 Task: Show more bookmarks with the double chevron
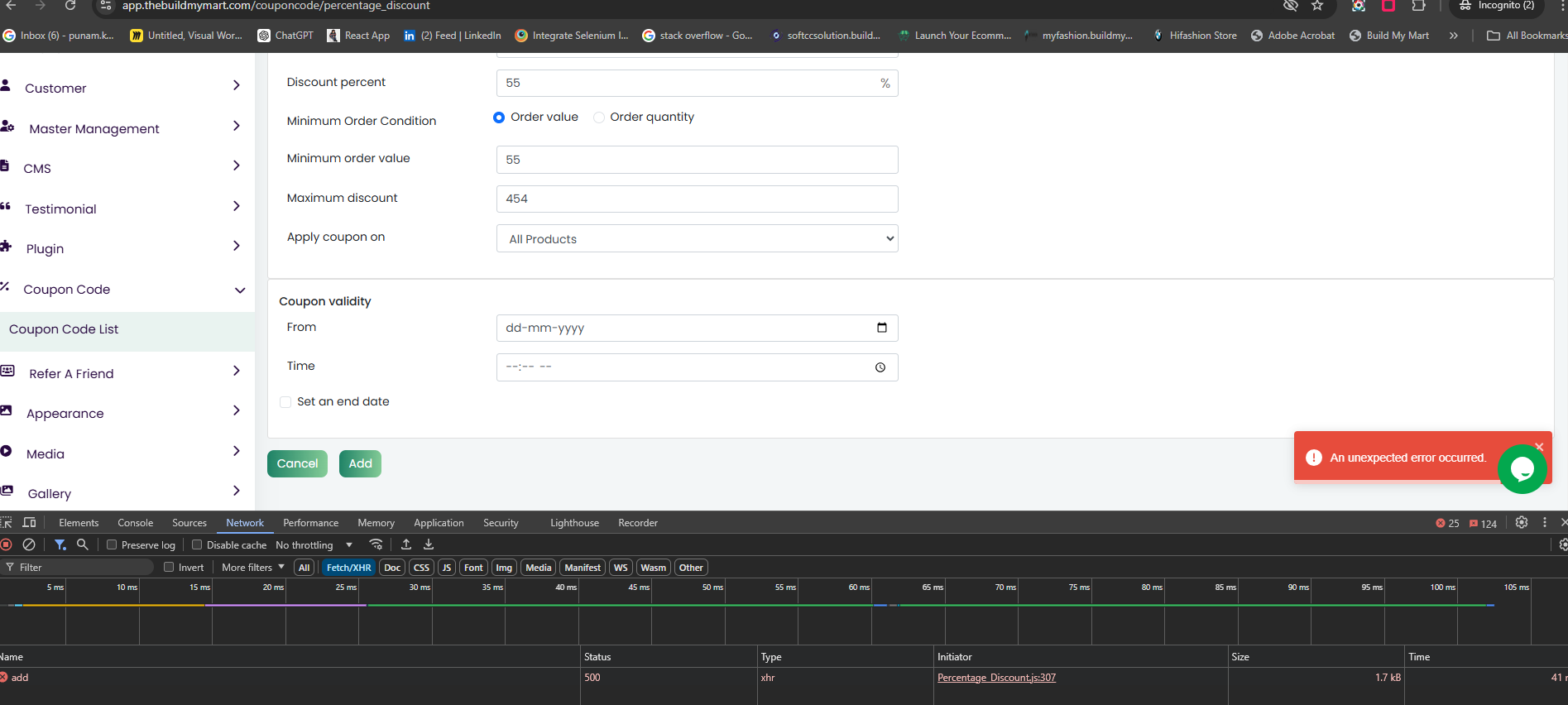click(x=1454, y=36)
